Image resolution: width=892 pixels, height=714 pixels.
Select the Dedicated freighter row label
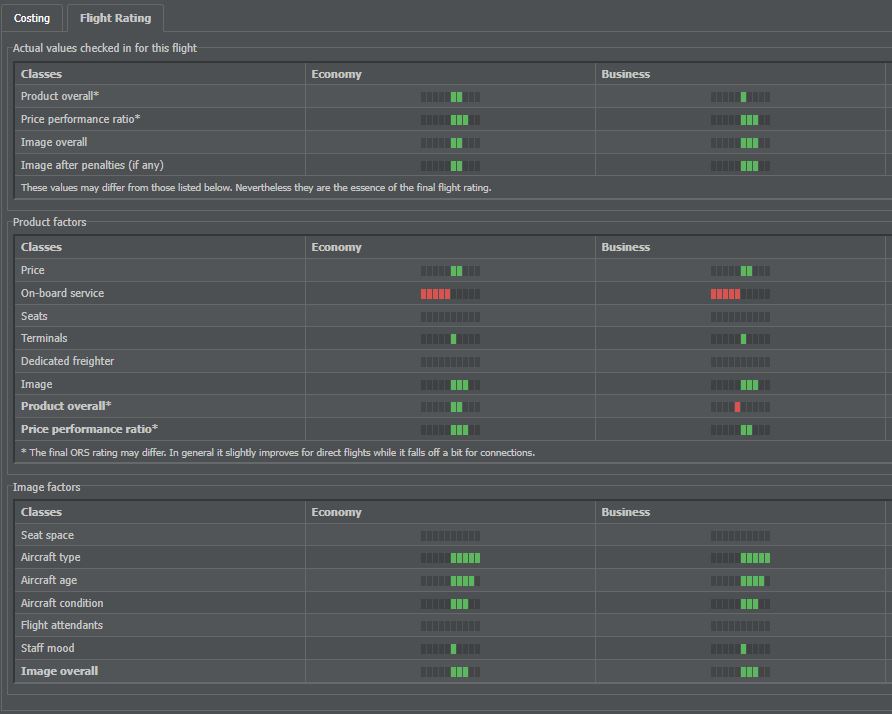(x=67, y=361)
